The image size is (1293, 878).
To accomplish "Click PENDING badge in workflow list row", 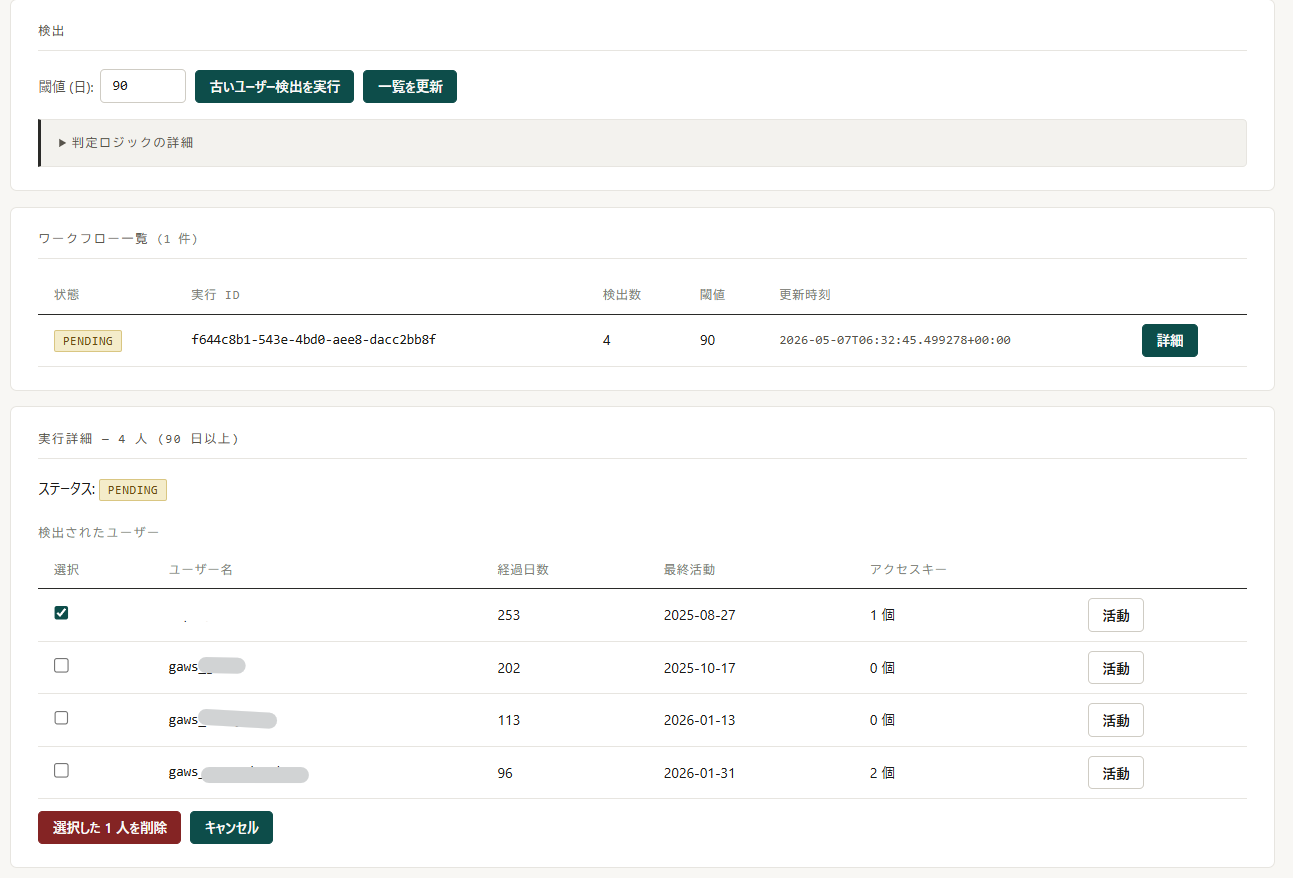I will click(88, 340).
